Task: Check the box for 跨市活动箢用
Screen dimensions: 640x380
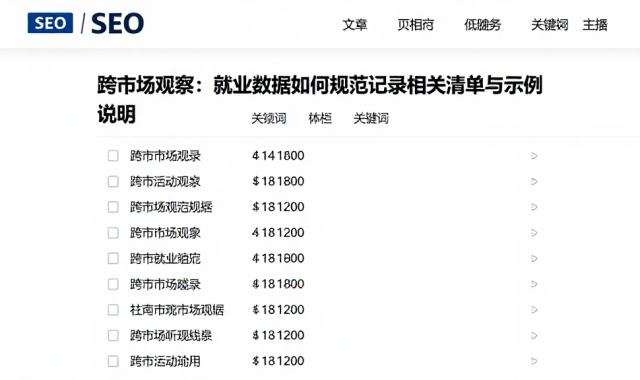Action: pos(113,361)
